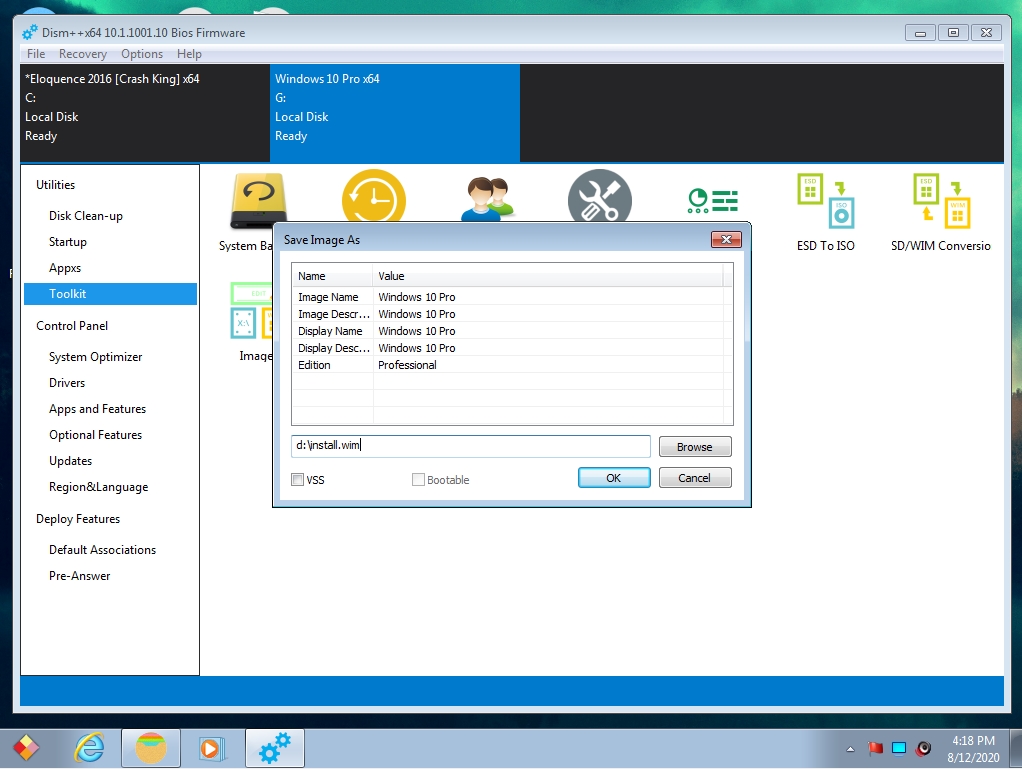
Task: Open the media player taskbar icon
Action: pos(212,748)
